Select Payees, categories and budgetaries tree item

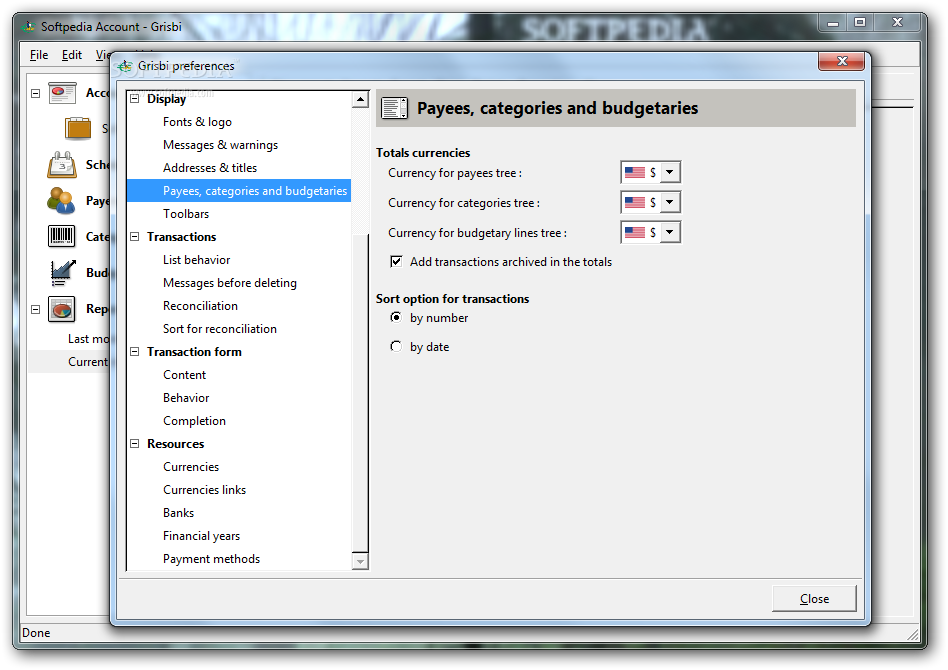coord(239,190)
